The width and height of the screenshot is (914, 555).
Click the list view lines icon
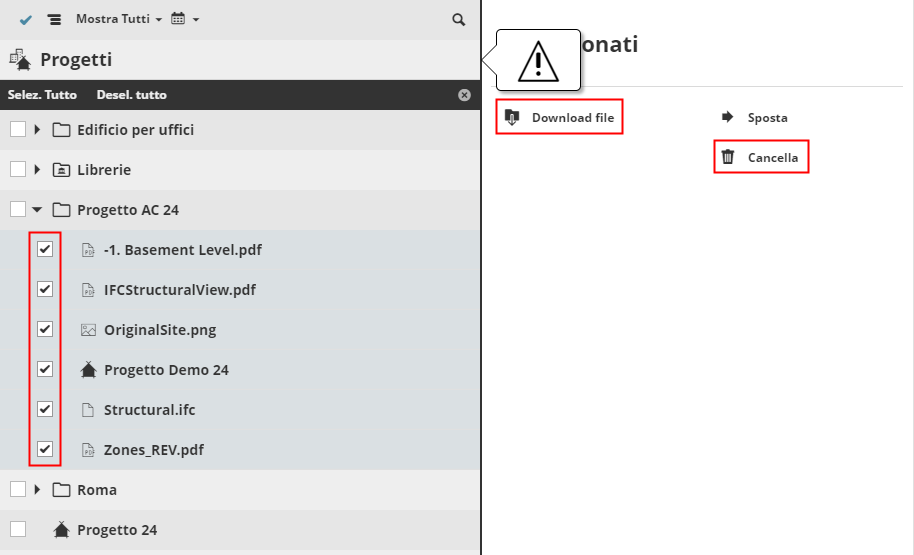coord(54,20)
